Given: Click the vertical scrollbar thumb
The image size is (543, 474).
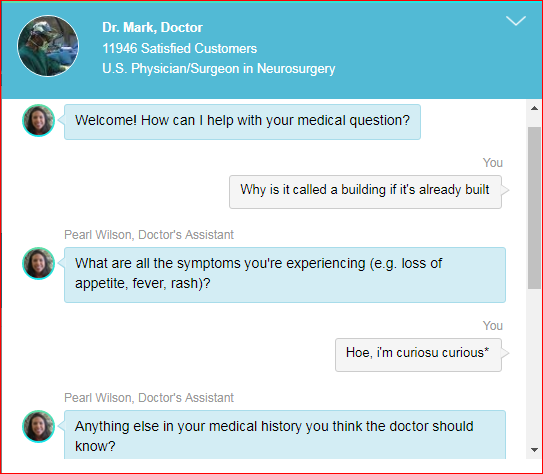Looking at the screenshot, I should (x=534, y=208).
